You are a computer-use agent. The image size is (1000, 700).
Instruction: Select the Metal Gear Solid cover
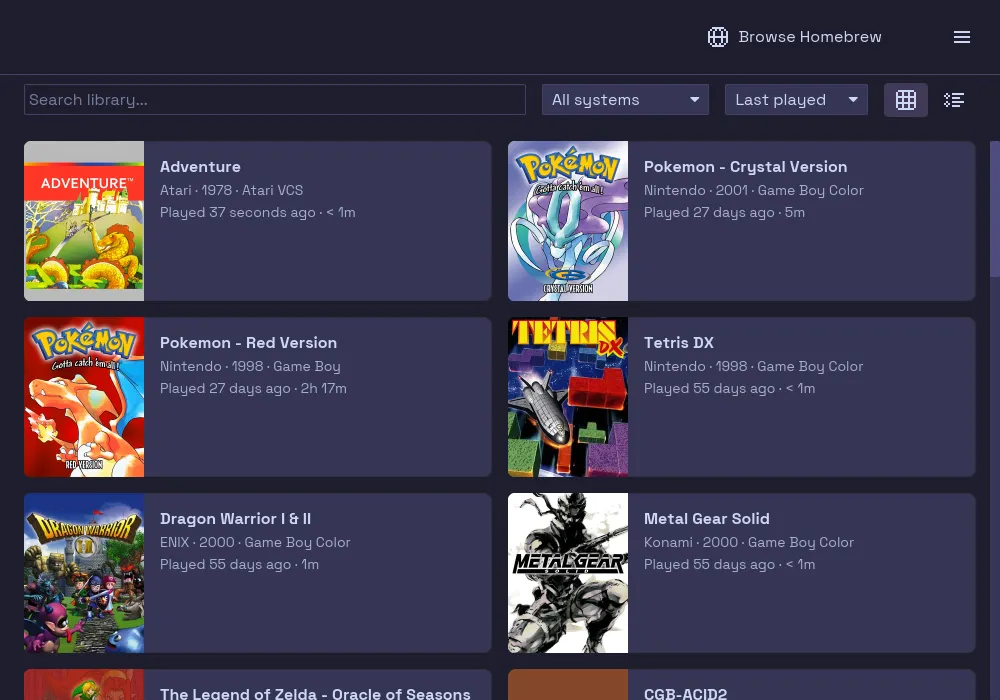coord(568,572)
